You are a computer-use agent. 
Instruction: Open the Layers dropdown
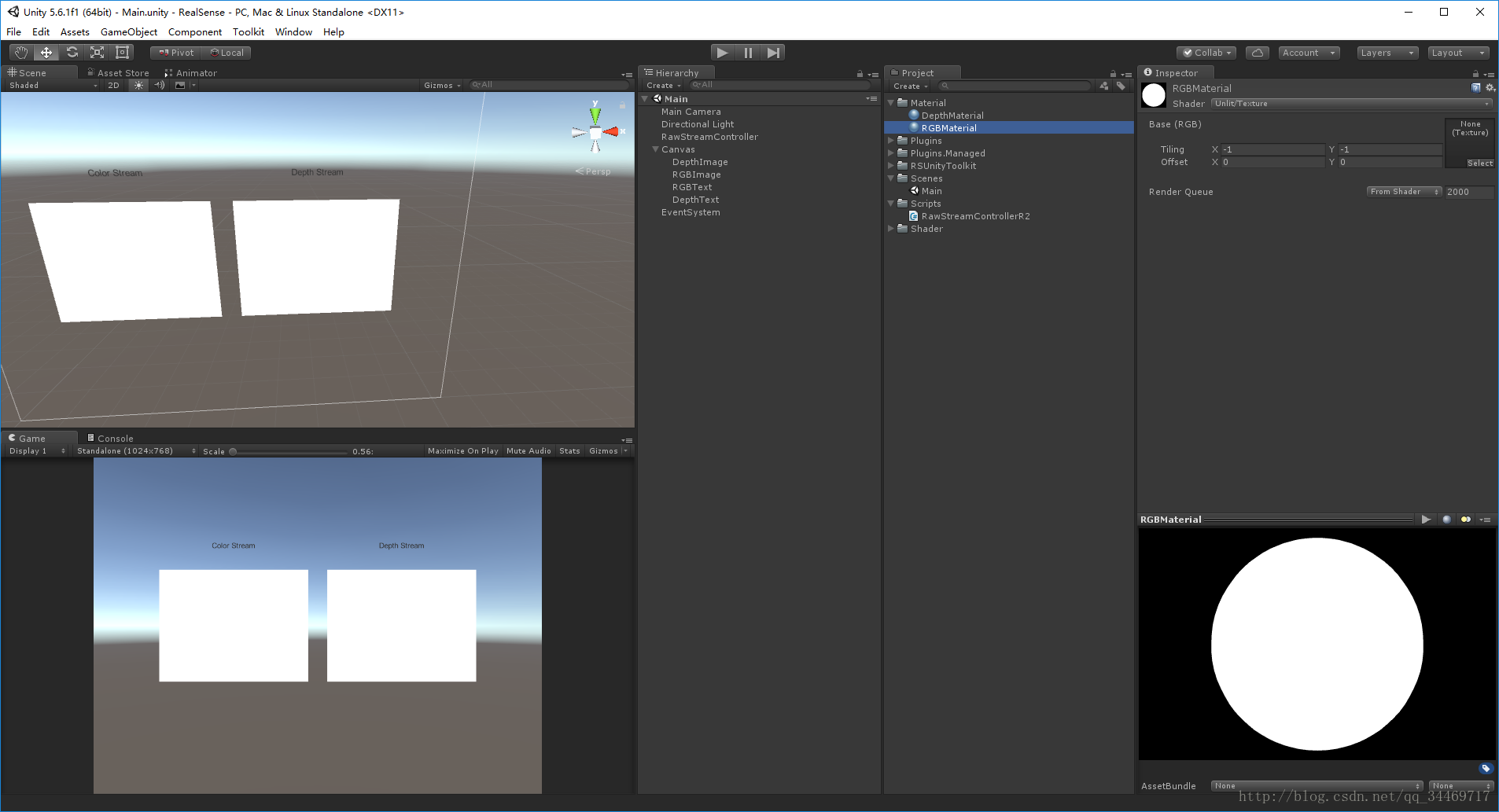click(1387, 53)
